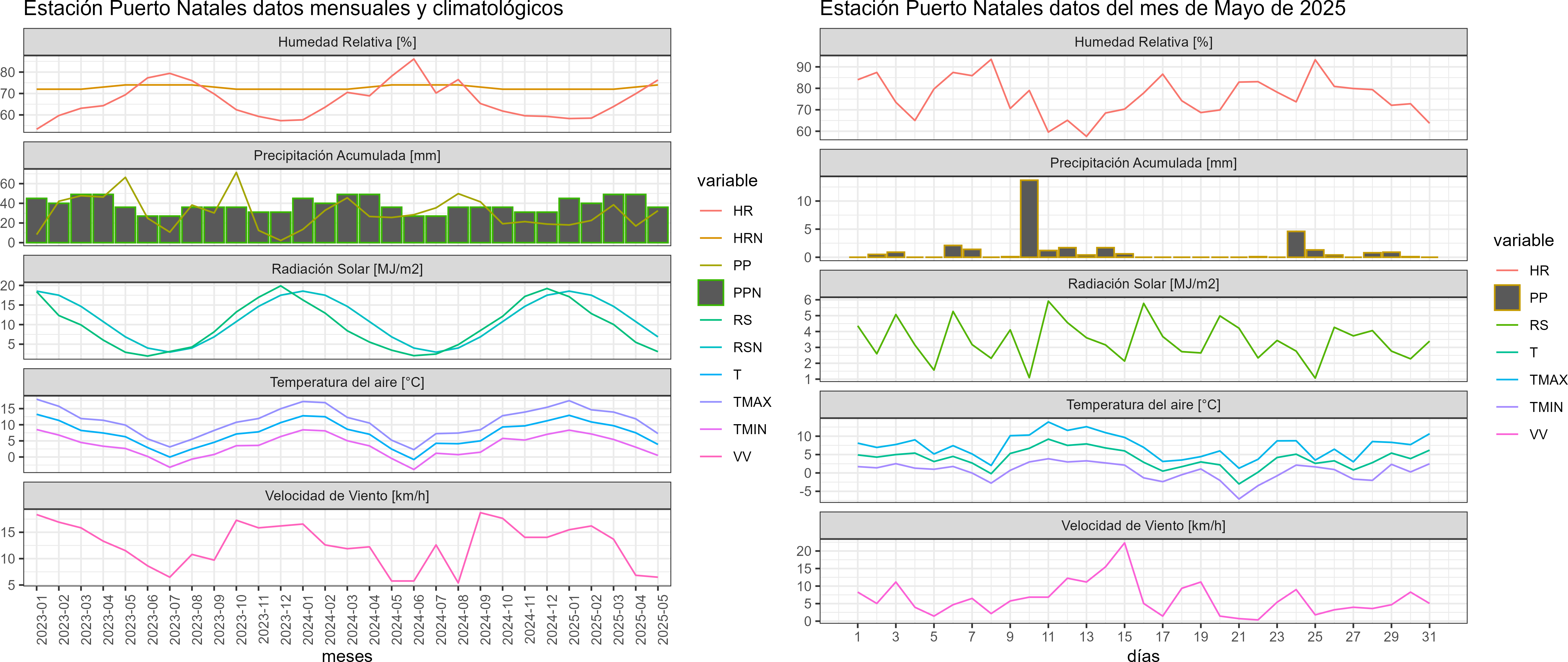Click the 'Precipitación Acumulada [mm]' header in the May 2025 chart
This screenshot has height=662, width=1568.
click(x=1143, y=163)
